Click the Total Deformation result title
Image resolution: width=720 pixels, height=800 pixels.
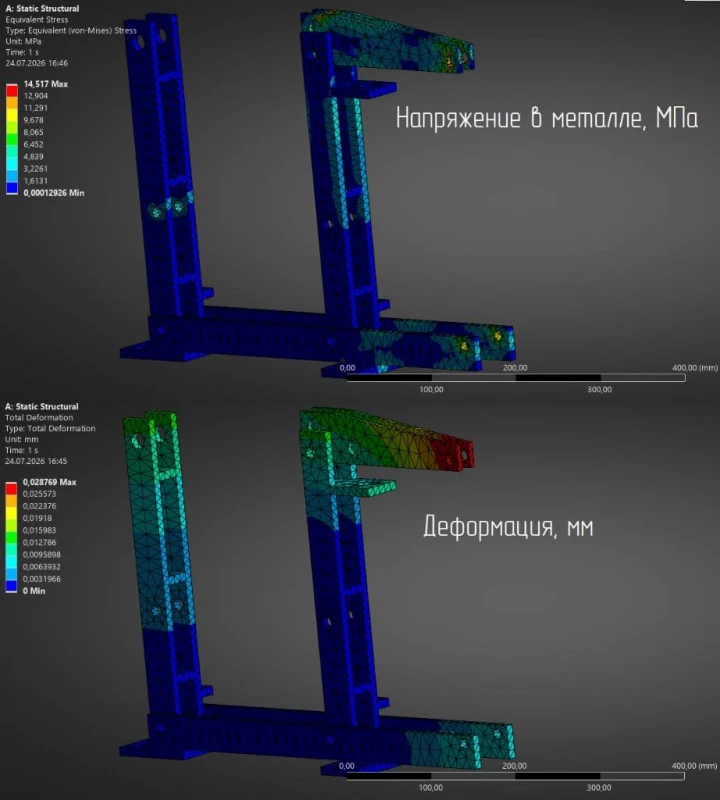click(39, 417)
